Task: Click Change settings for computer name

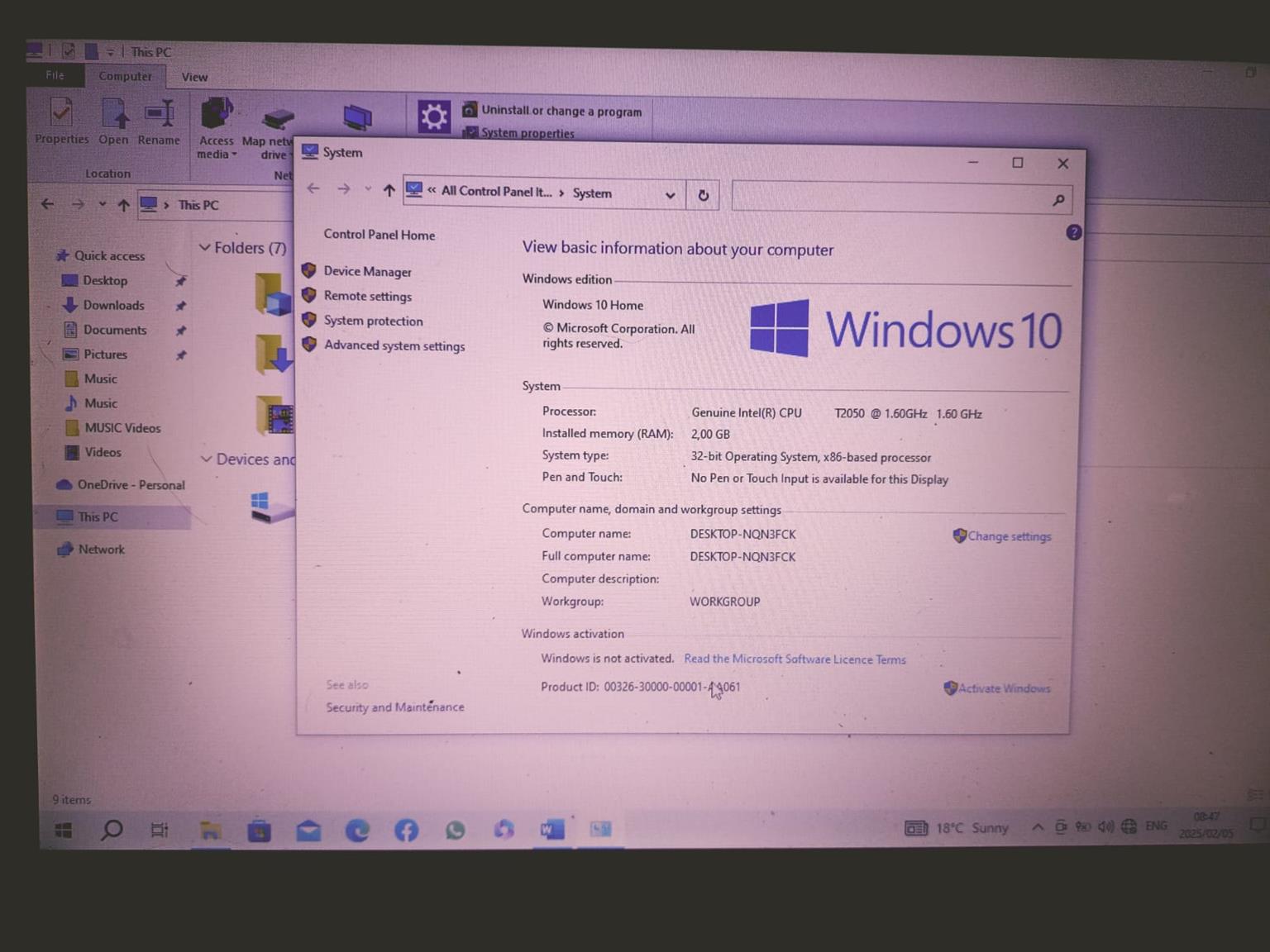Action: [x=1009, y=536]
